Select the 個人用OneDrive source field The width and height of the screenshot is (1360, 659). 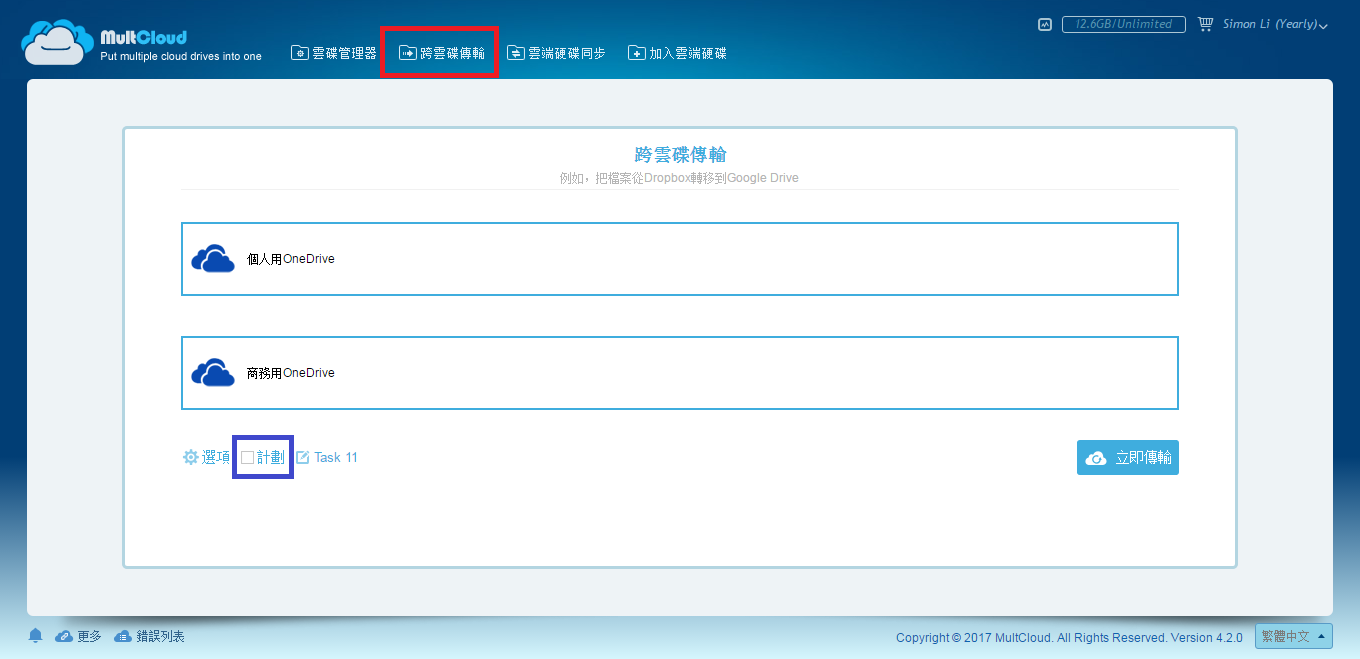tap(679, 259)
